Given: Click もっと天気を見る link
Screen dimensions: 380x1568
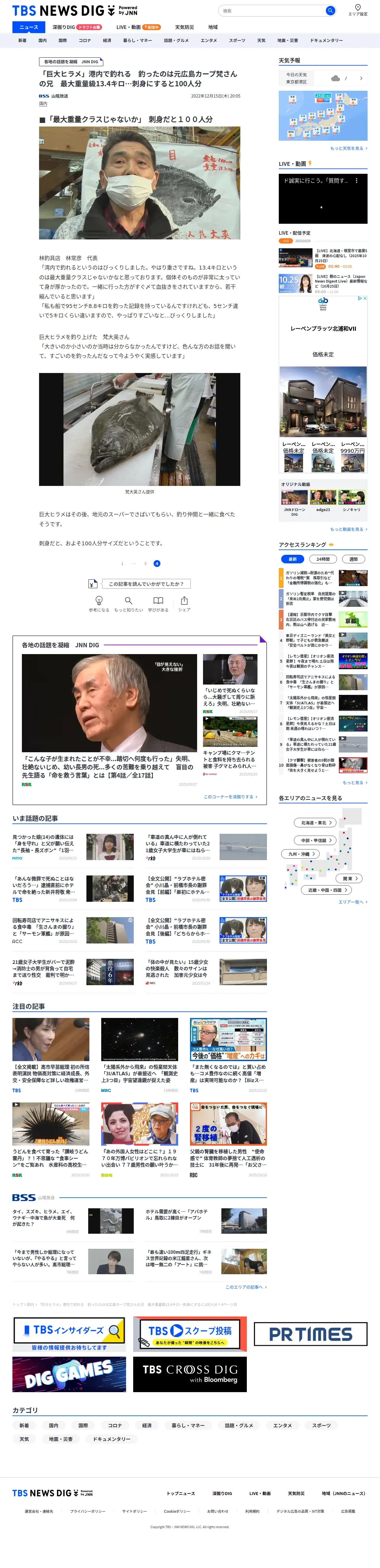Looking at the screenshot, I should [349, 148].
